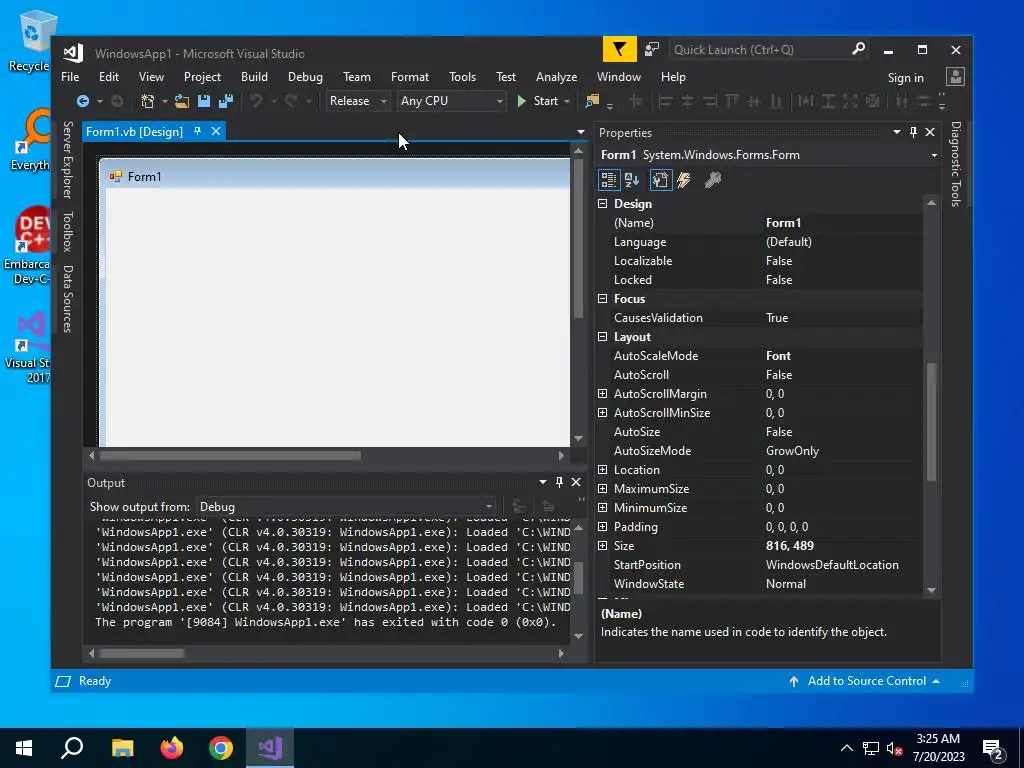Image resolution: width=1024 pixels, height=768 pixels.
Task: Open the Build menu
Action: click(254, 77)
